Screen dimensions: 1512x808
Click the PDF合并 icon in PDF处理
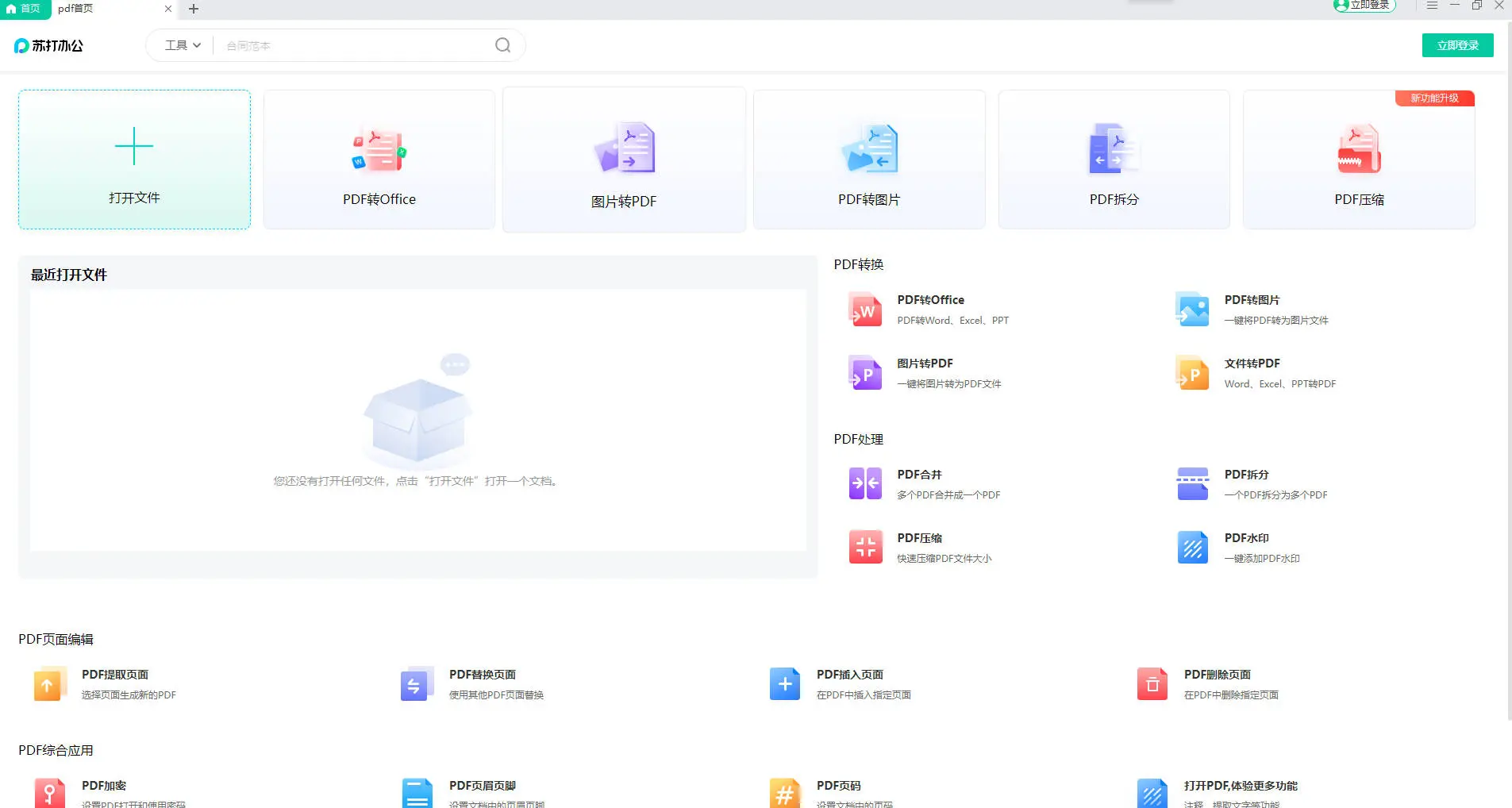[x=865, y=483]
